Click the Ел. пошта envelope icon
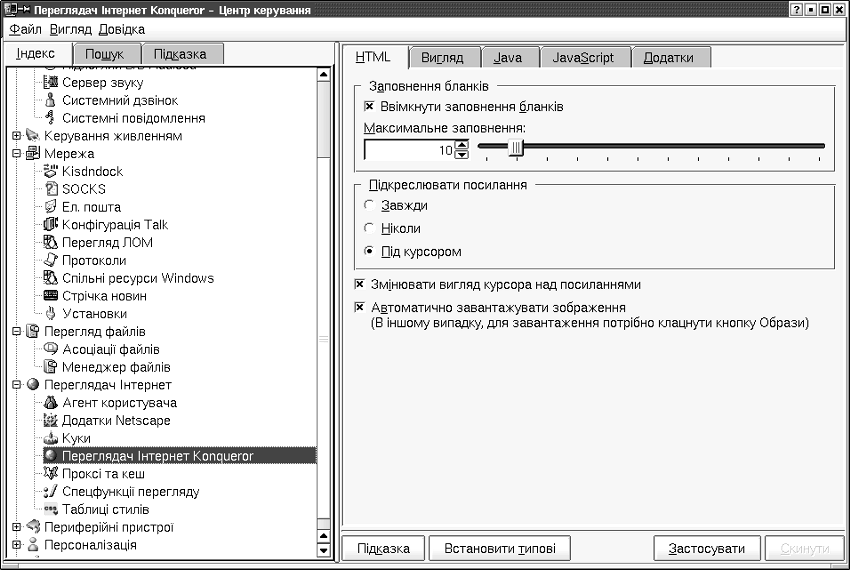The image size is (850, 570). click(51, 207)
